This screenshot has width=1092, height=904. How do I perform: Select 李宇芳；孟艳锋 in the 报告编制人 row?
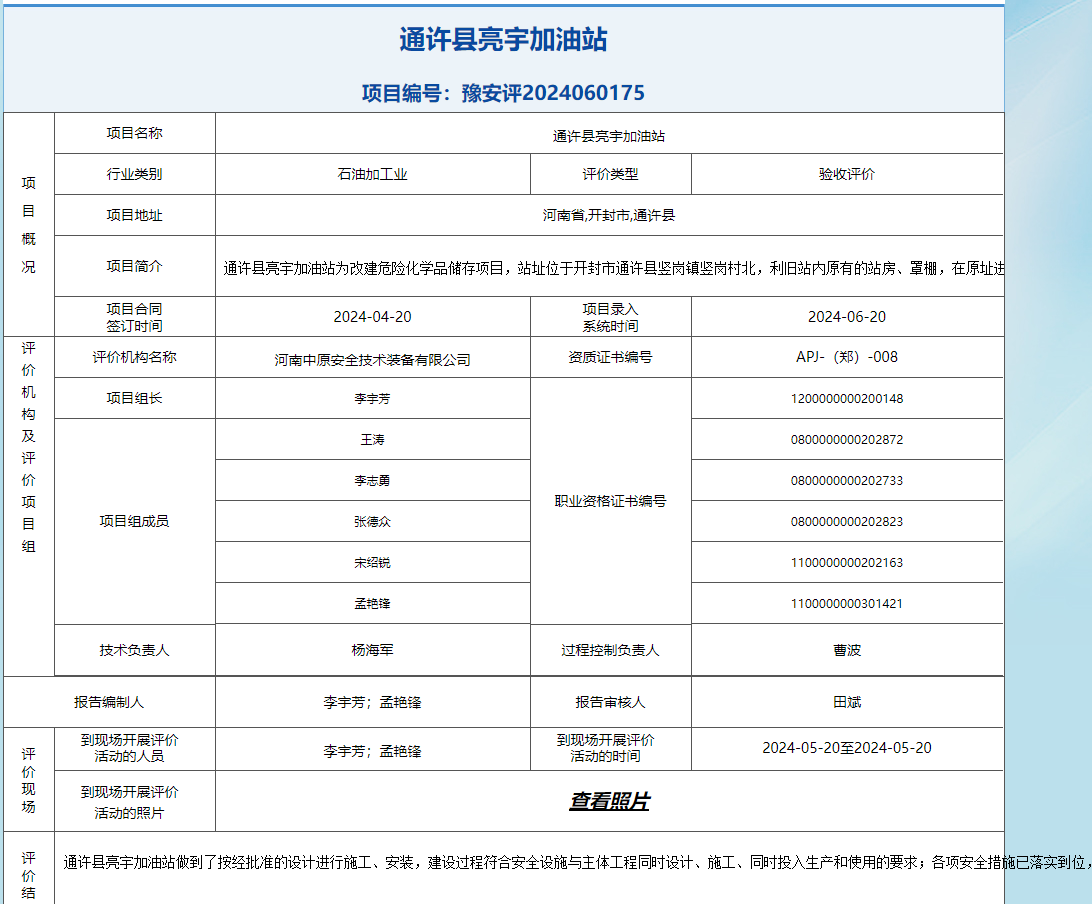tap(373, 703)
